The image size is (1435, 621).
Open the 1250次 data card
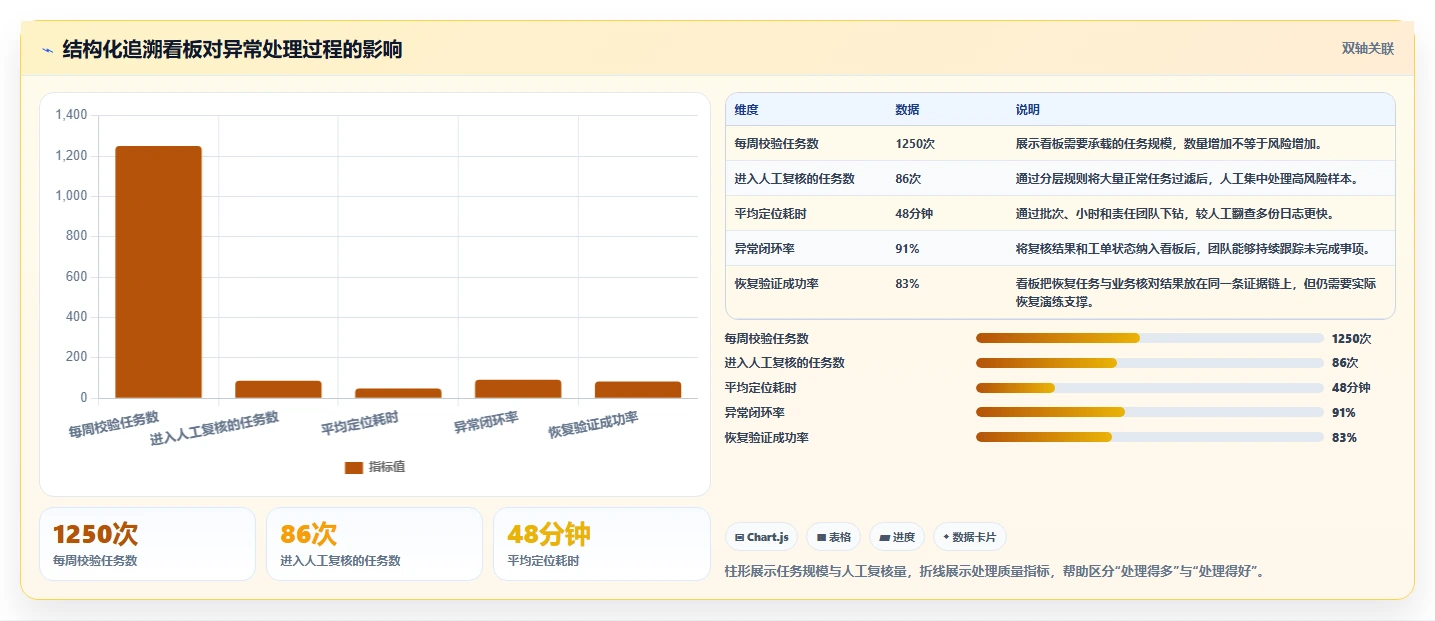click(147, 544)
